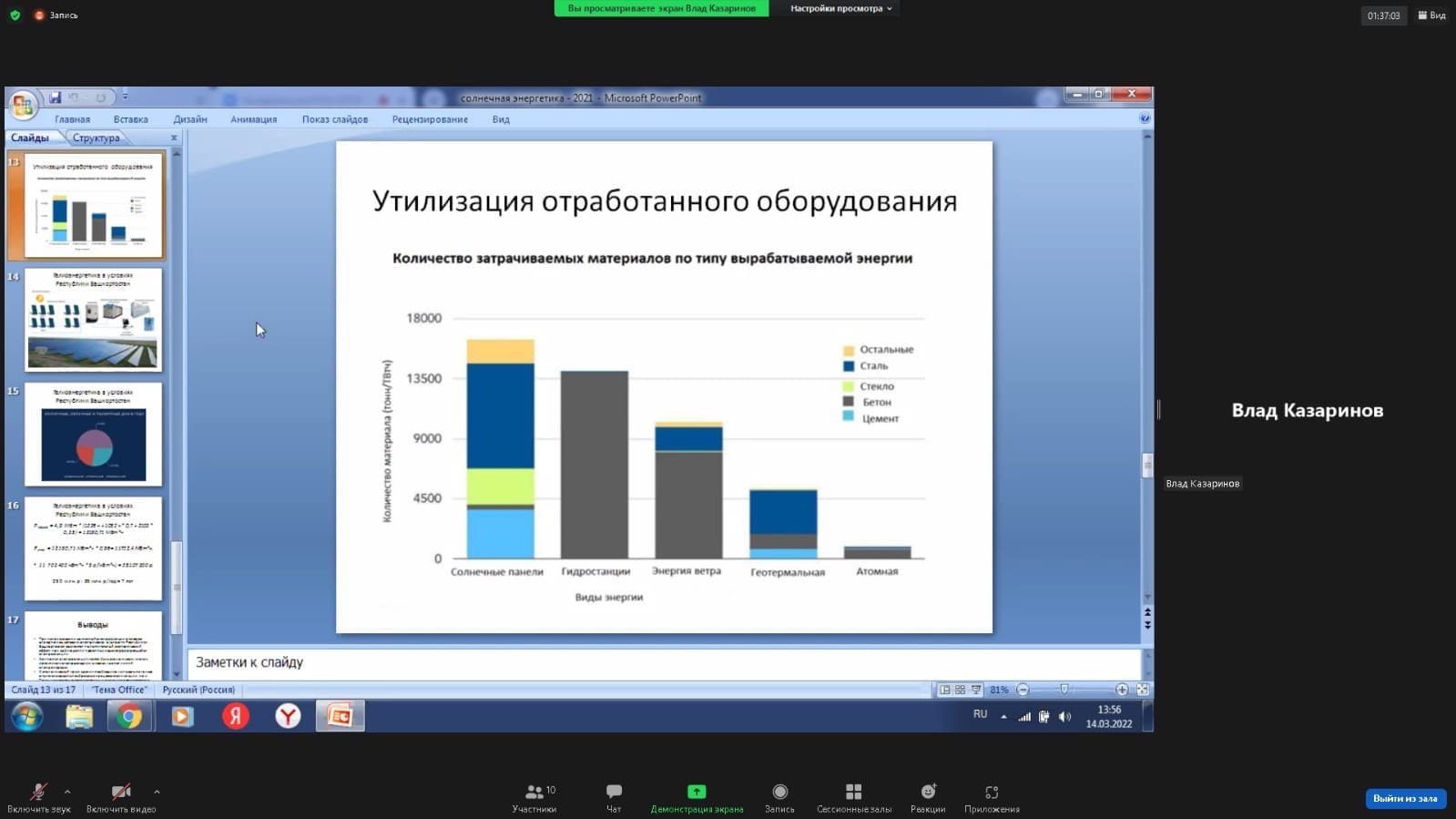Open the Анимация ribbon tab
The height and width of the screenshot is (819, 1456).
click(x=253, y=119)
